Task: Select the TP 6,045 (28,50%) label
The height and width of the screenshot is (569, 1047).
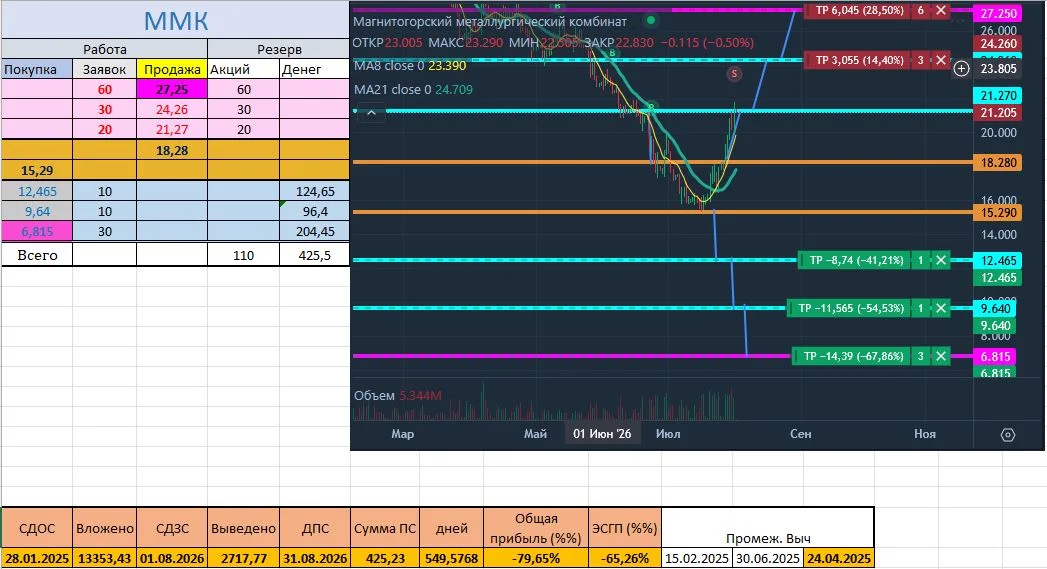Action: (x=859, y=10)
